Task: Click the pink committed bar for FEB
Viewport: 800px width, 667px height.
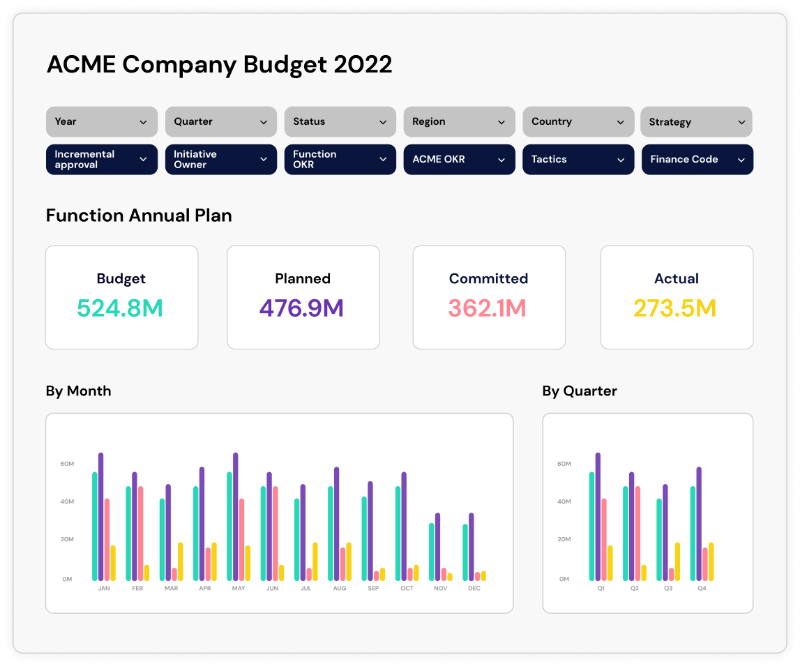Action: 140,533
